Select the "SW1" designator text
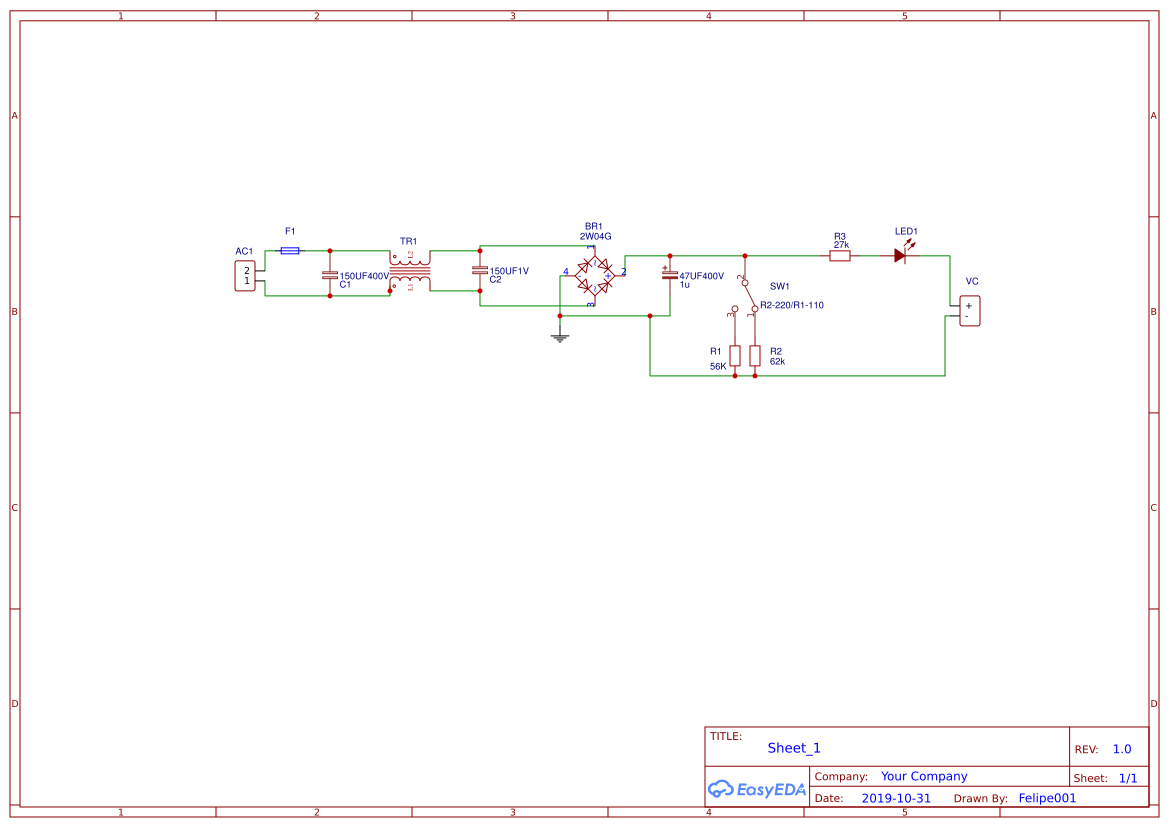This screenshot has width=1169, height=827. click(x=780, y=286)
